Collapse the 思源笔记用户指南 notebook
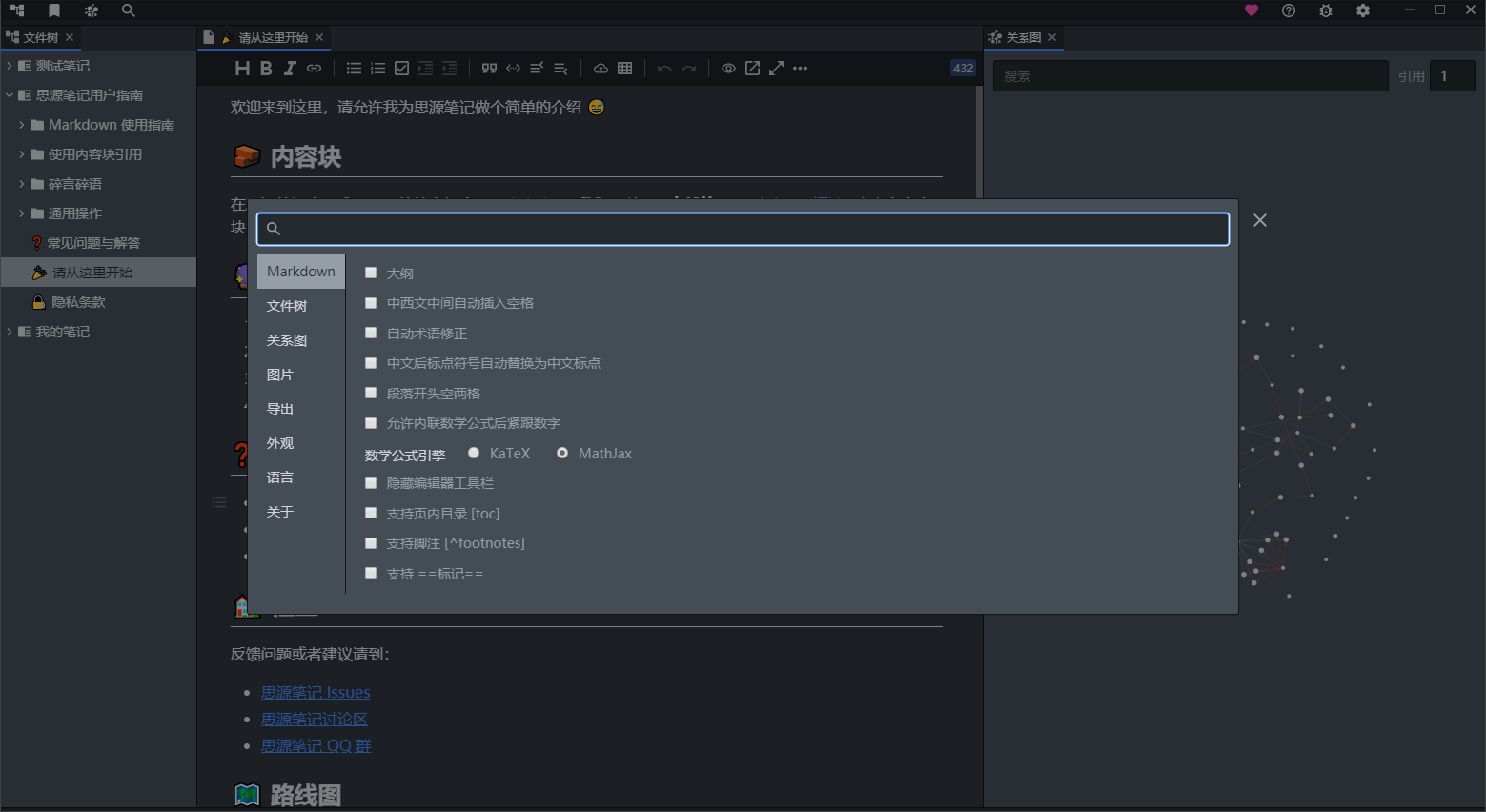The width and height of the screenshot is (1486, 812). [x=10, y=95]
